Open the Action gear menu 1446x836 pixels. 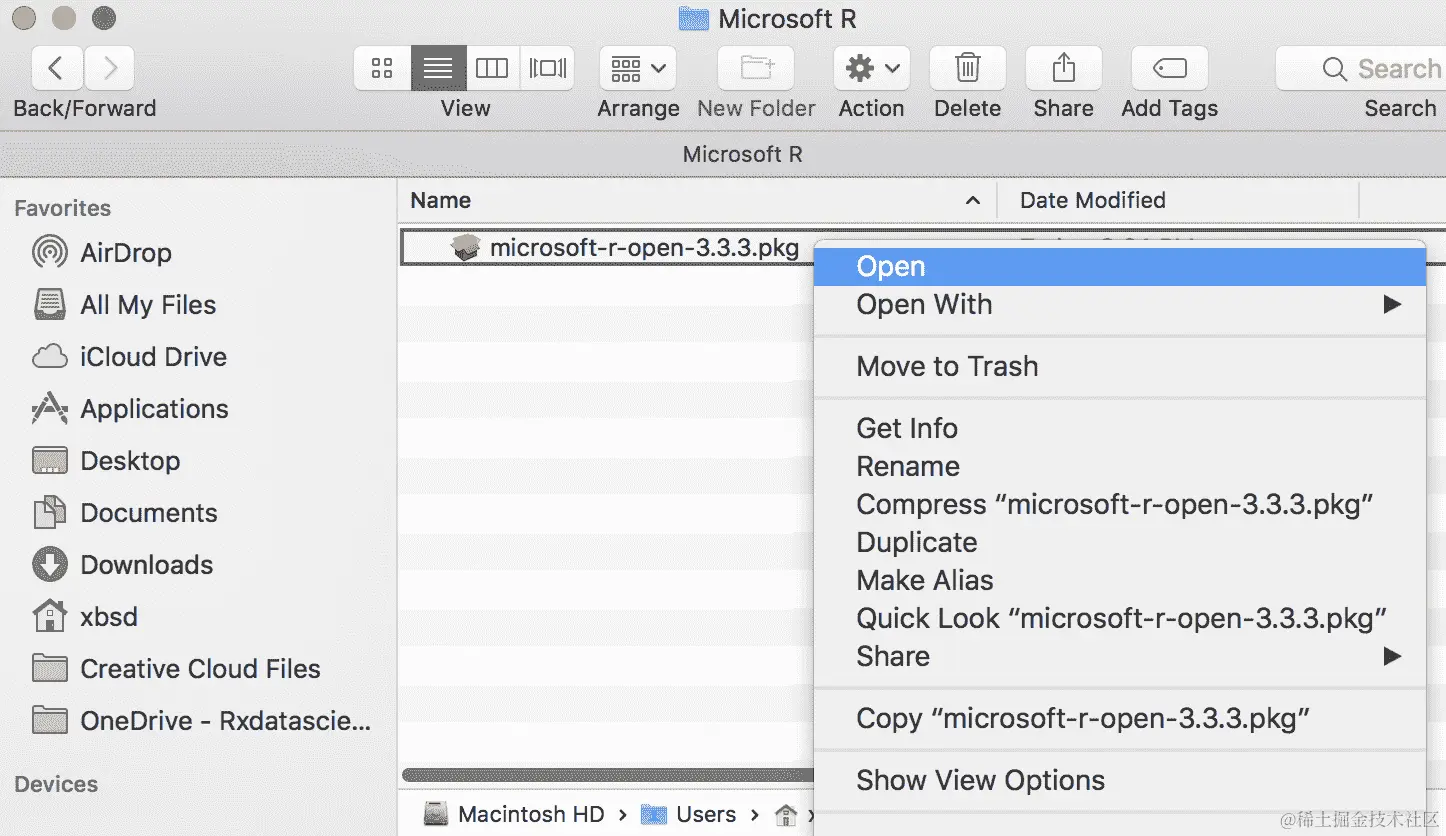[x=872, y=68]
